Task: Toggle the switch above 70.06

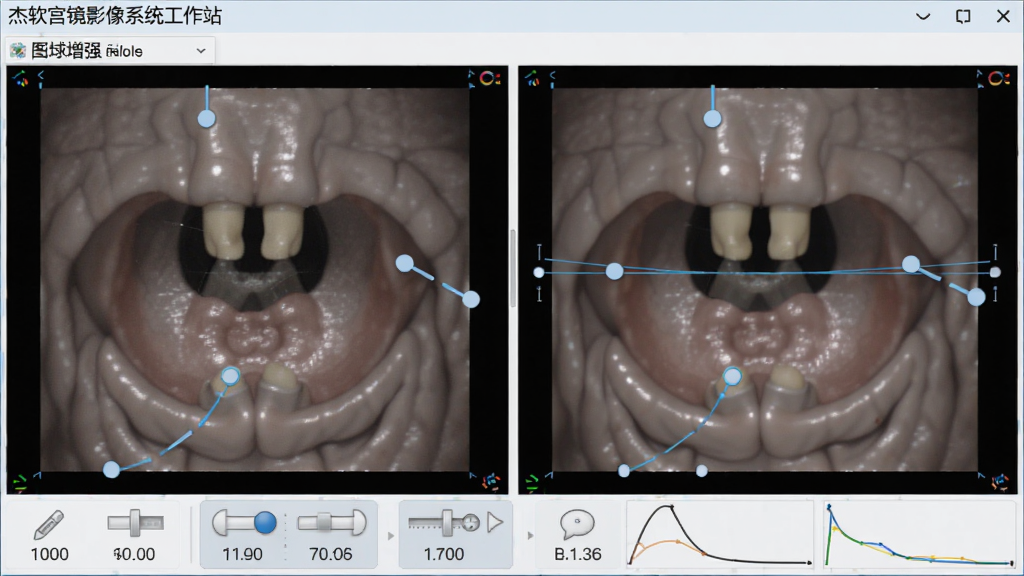Action: coord(332,522)
